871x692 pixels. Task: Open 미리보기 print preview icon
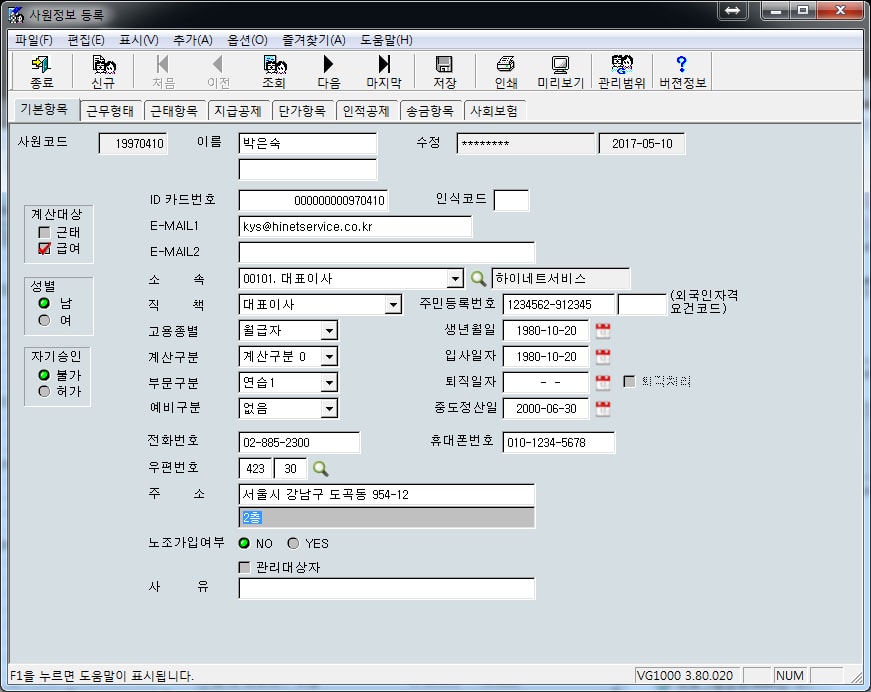click(560, 72)
